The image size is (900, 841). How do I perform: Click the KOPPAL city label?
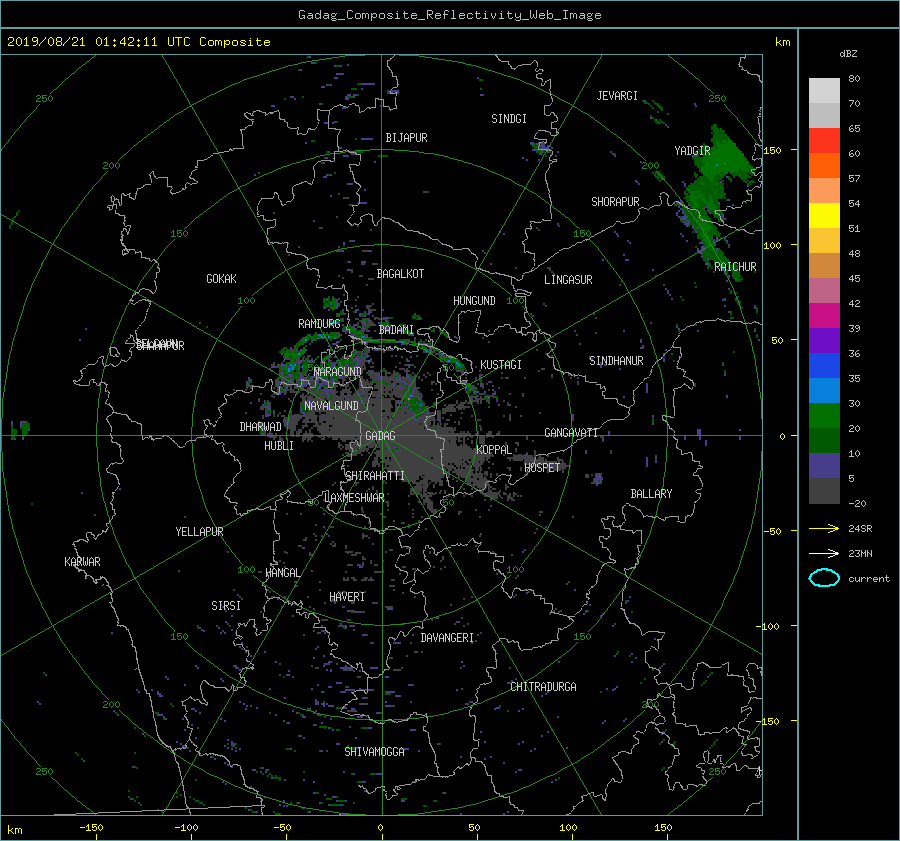[x=494, y=449]
